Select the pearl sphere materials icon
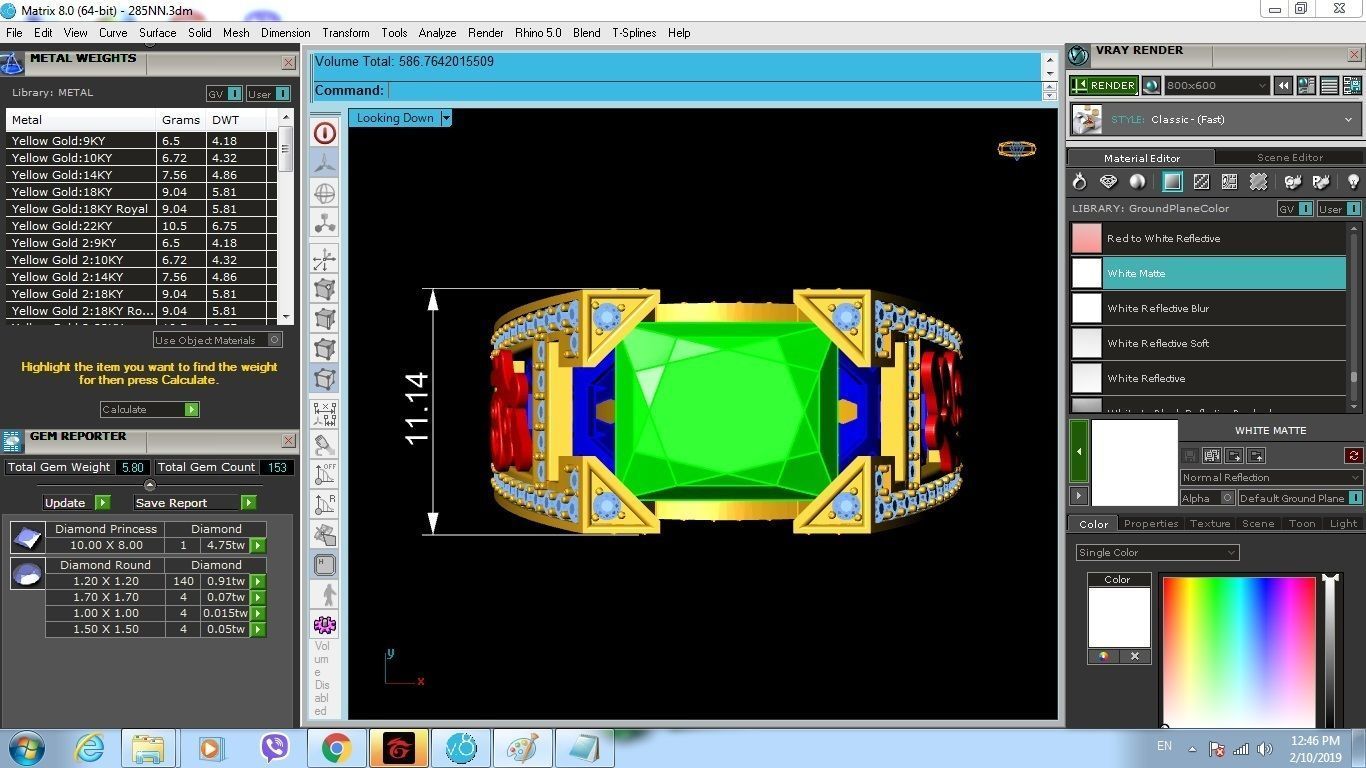This screenshot has height=768, width=1366. [1137, 182]
